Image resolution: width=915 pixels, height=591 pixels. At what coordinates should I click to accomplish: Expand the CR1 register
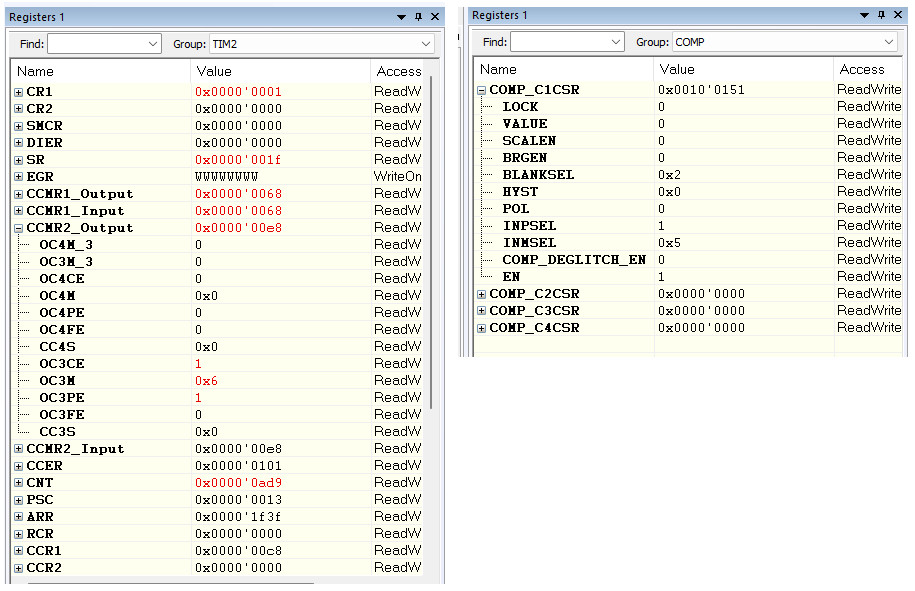pyautogui.click(x=17, y=91)
